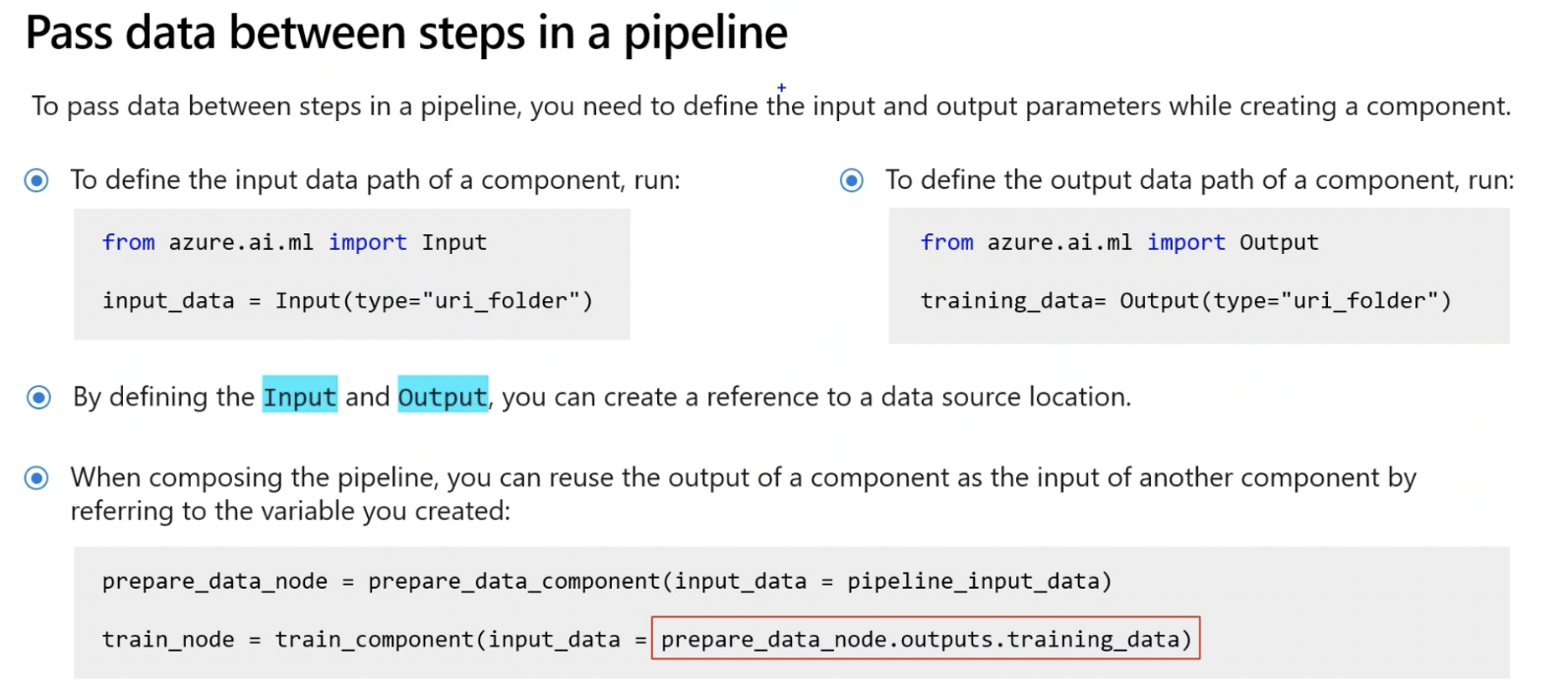Click the text 'To define the input data path of a component, run:'

click(375, 180)
